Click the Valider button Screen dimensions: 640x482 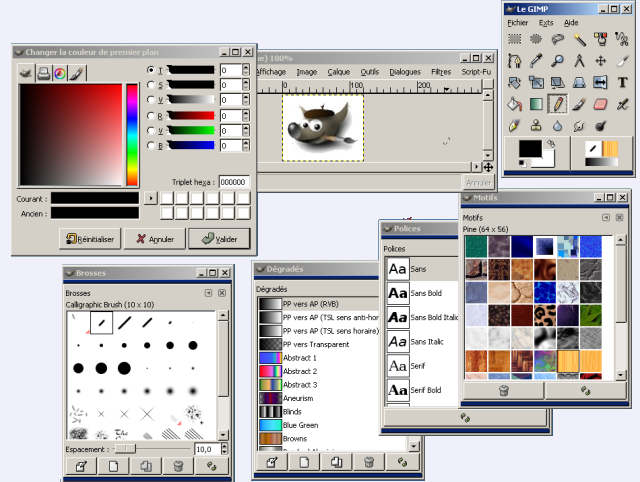pos(219,239)
